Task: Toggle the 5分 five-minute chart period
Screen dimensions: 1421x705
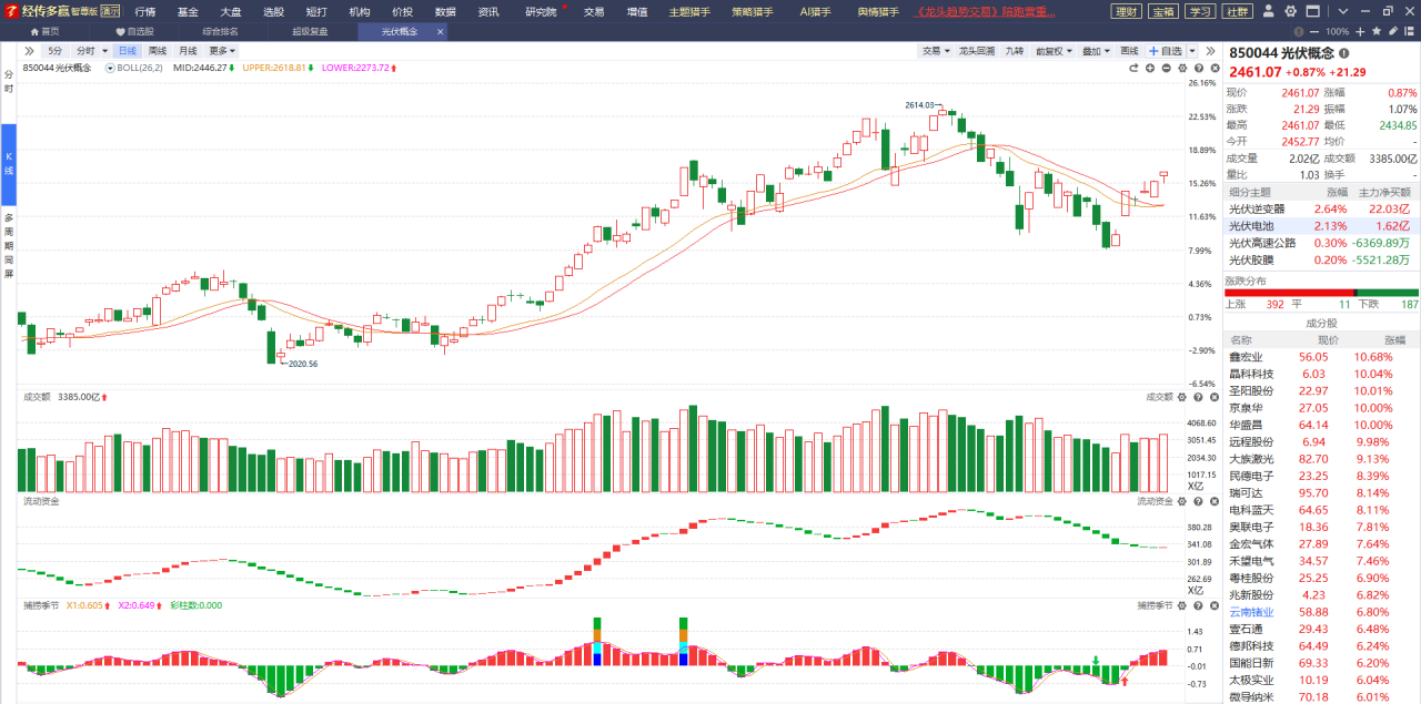Action: pyautogui.click(x=54, y=51)
